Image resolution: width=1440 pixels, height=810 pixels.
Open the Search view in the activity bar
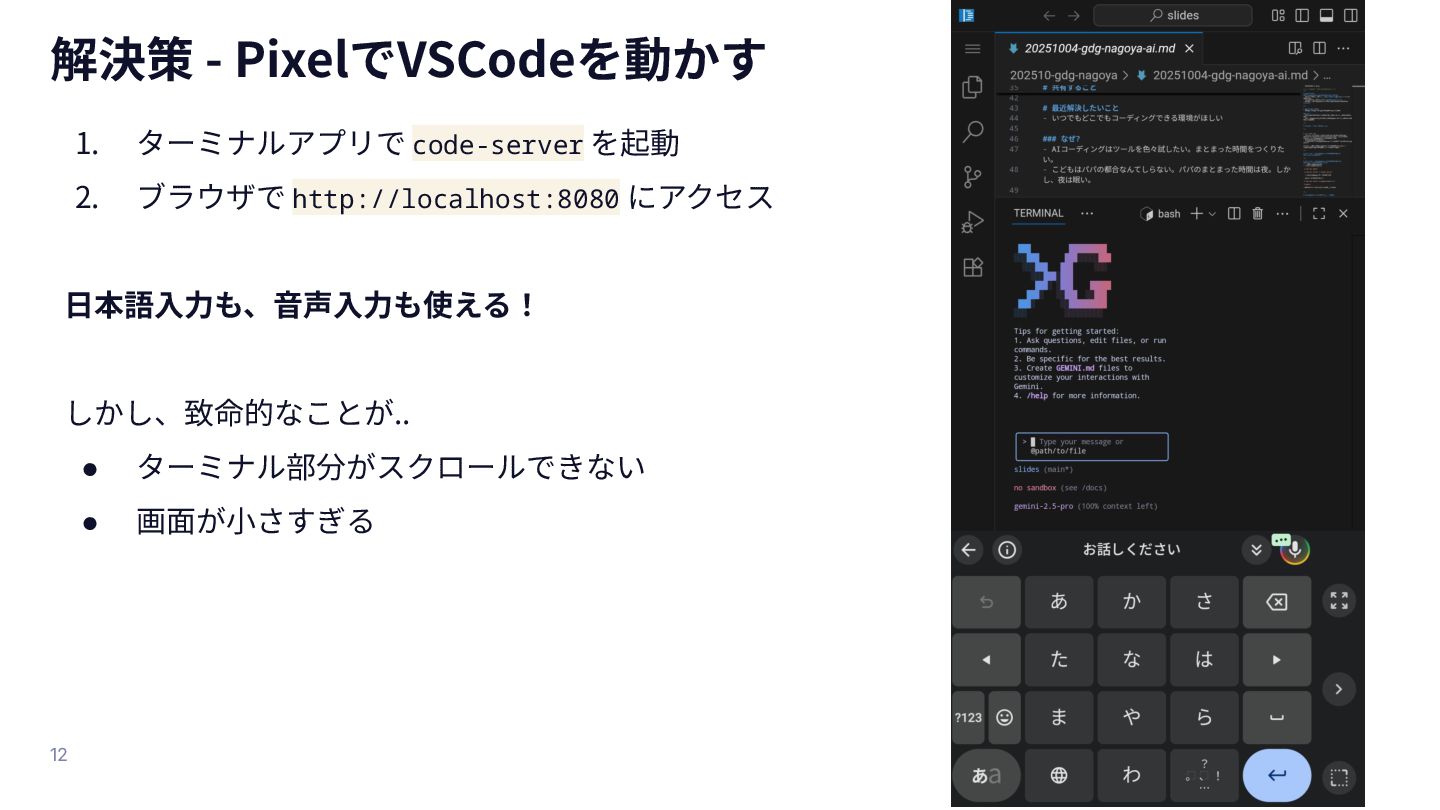coord(972,132)
